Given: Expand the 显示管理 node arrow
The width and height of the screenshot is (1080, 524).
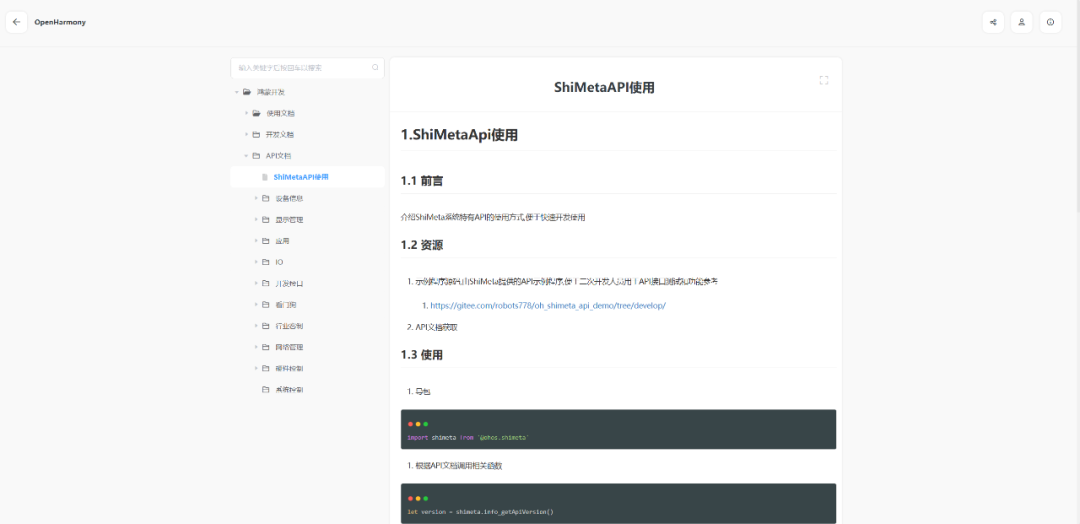Looking at the screenshot, I should [x=256, y=220].
